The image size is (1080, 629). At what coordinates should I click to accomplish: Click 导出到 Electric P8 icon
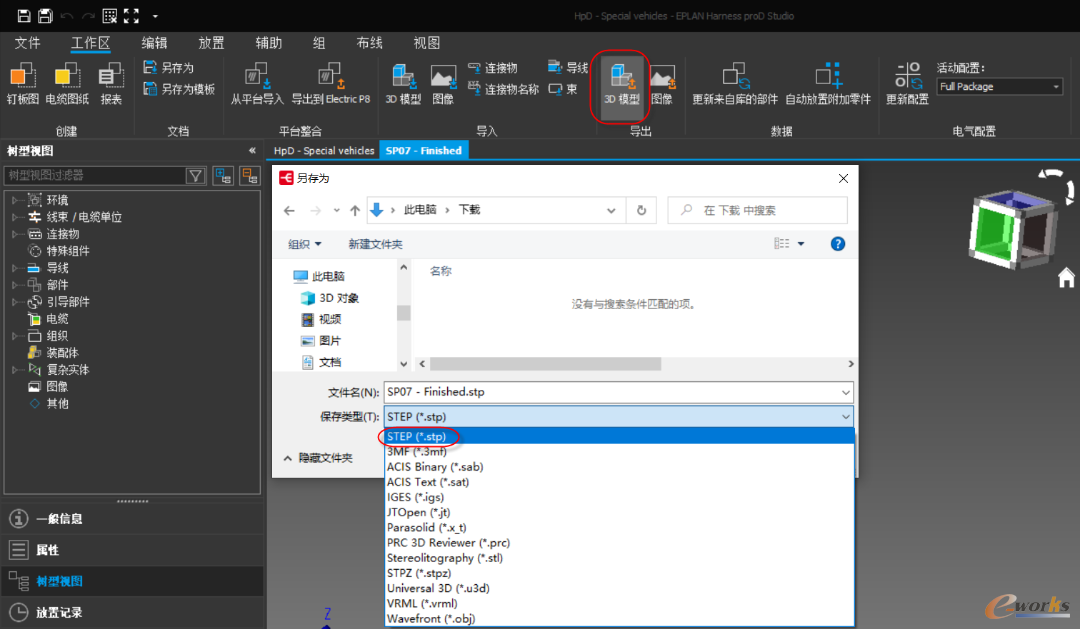pyautogui.click(x=331, y=84)
